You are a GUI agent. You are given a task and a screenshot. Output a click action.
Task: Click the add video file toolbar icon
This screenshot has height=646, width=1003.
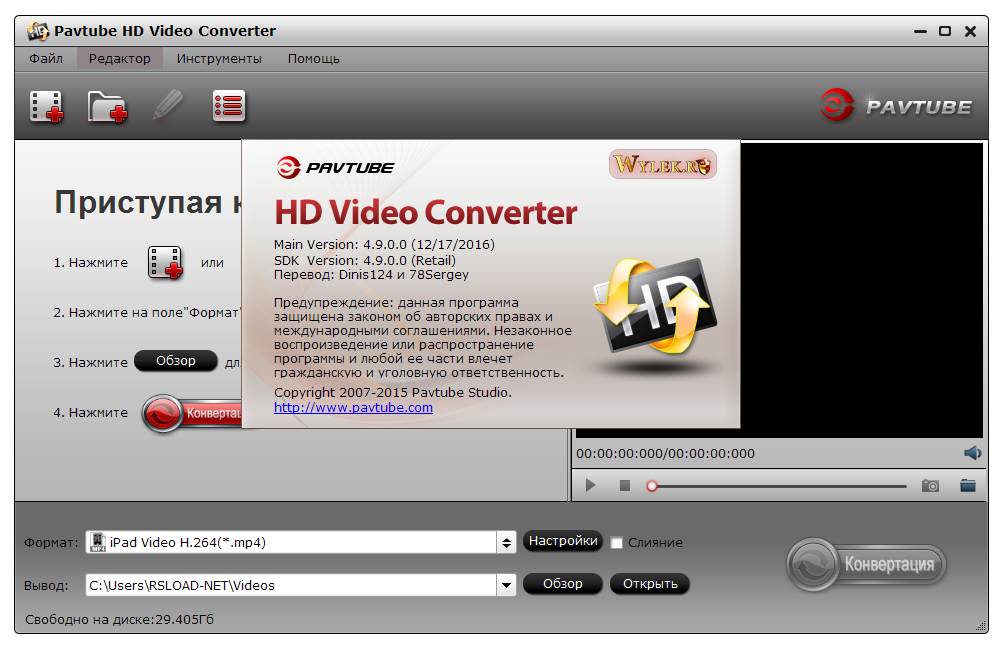tap(47, 106)
